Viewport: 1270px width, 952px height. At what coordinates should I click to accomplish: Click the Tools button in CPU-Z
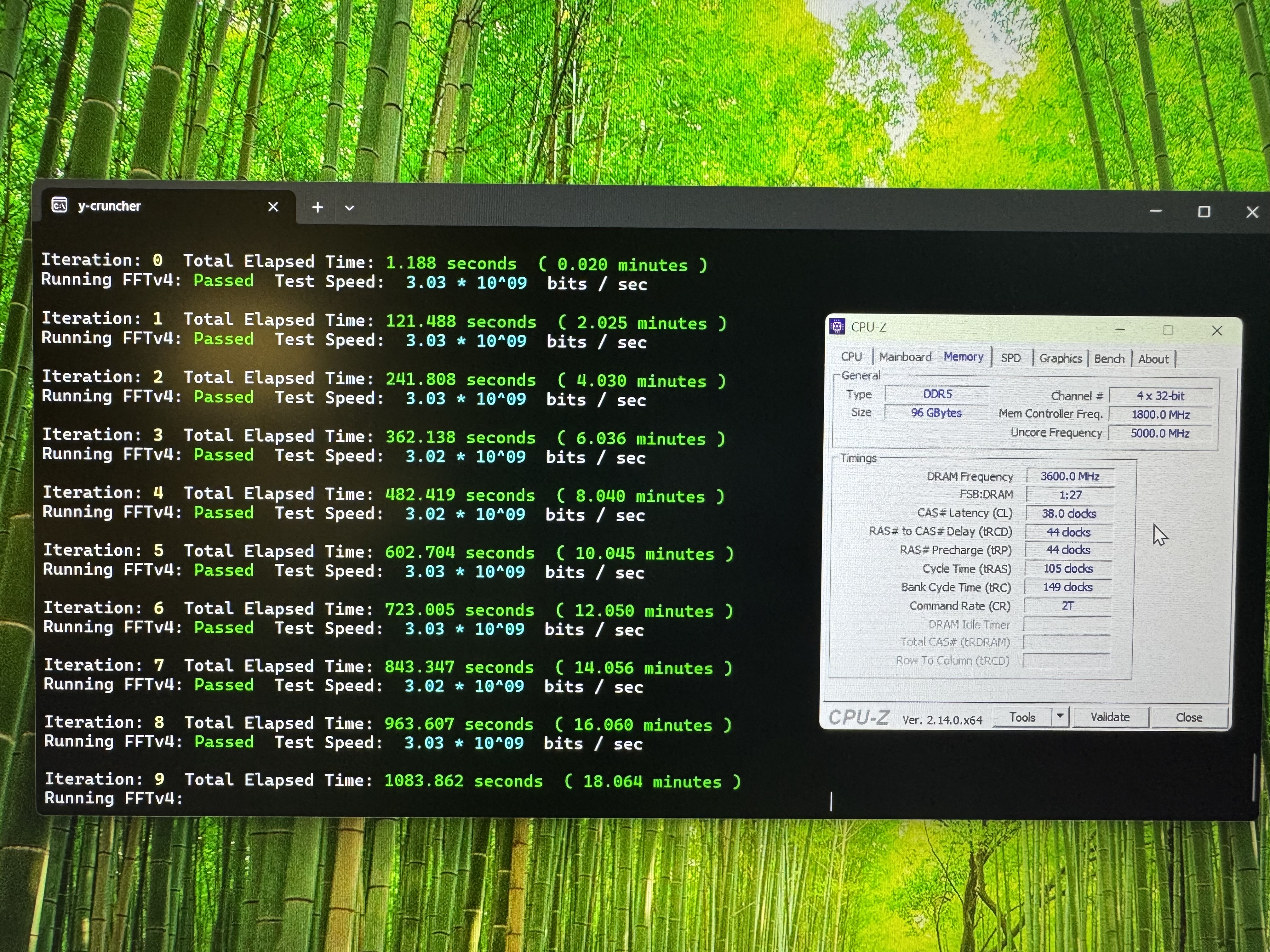click(1022, 717)
